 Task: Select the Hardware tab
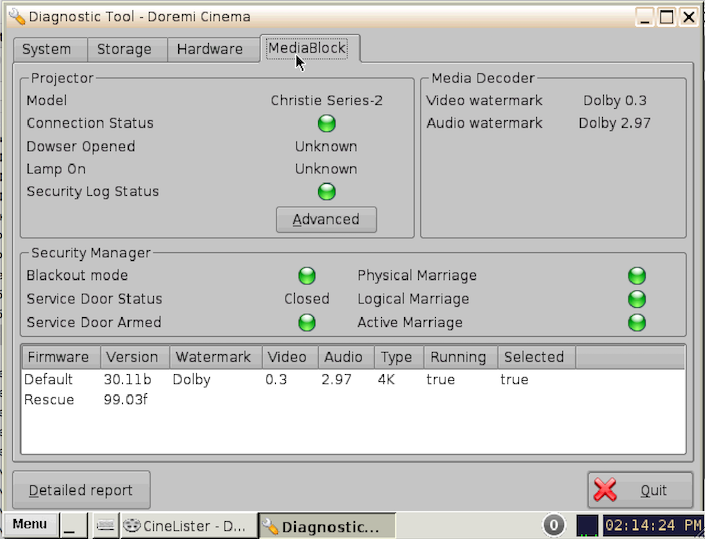[x=214, y=49]
